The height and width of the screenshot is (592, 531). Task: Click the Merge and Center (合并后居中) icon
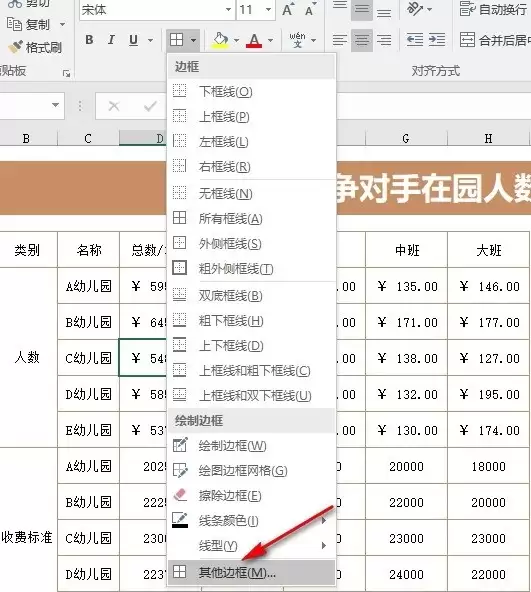[x=467, y=40]
